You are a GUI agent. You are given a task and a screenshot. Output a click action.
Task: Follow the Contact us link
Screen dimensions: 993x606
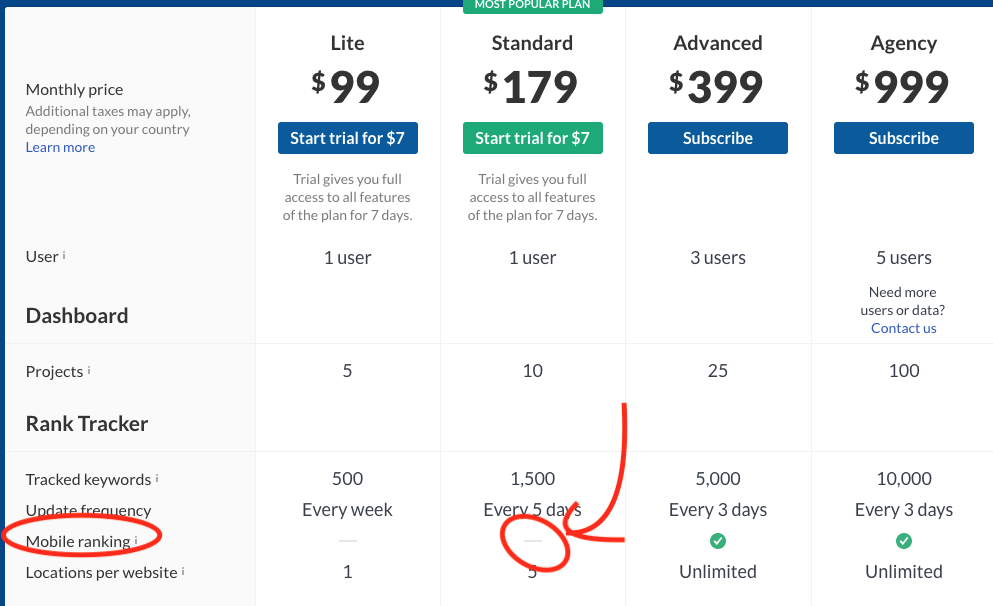click(x=904, y=328)
